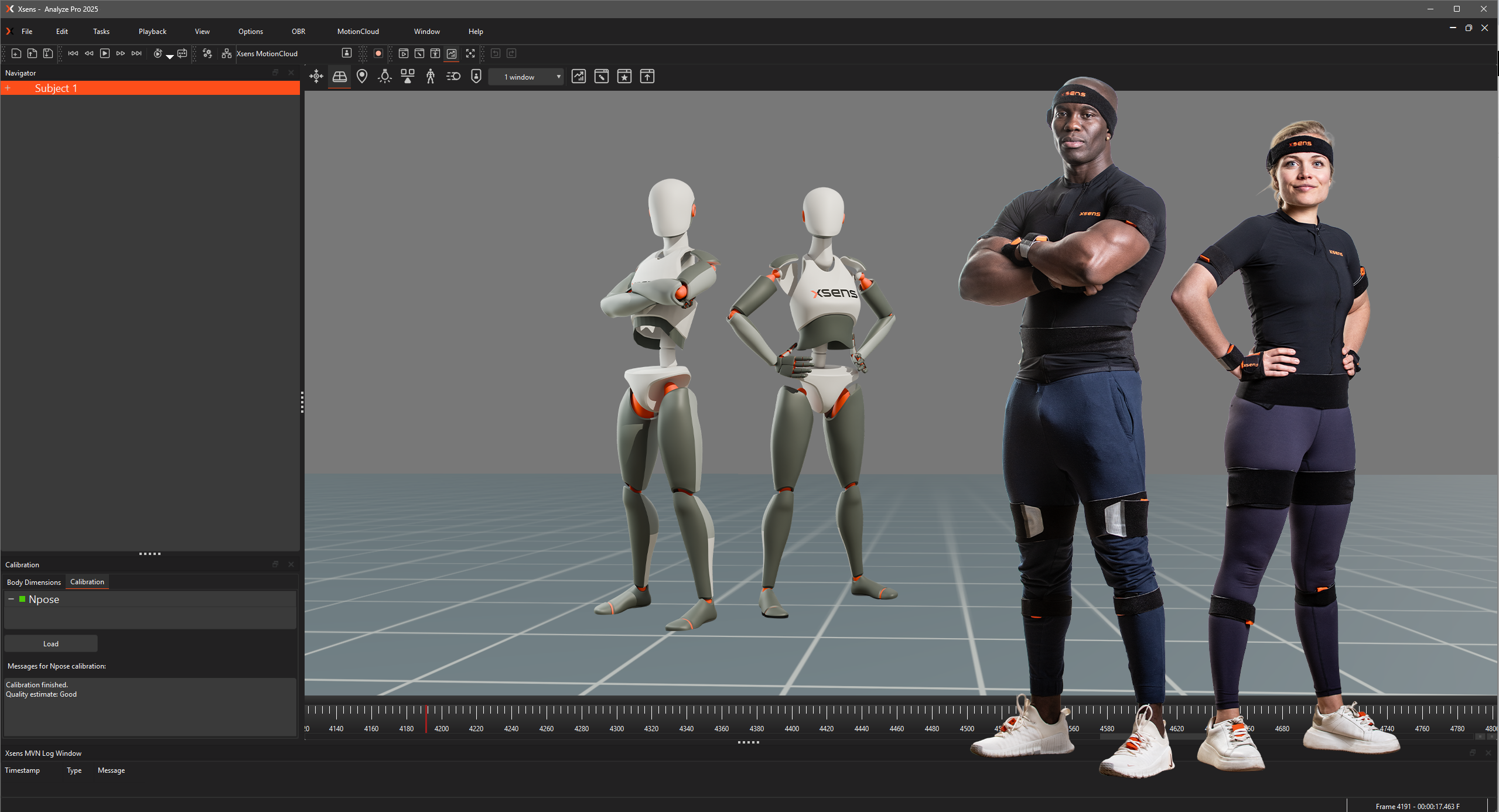Toggle the skeleton body figure display
Screen dimensions: 1499x812
coord(431,77)
